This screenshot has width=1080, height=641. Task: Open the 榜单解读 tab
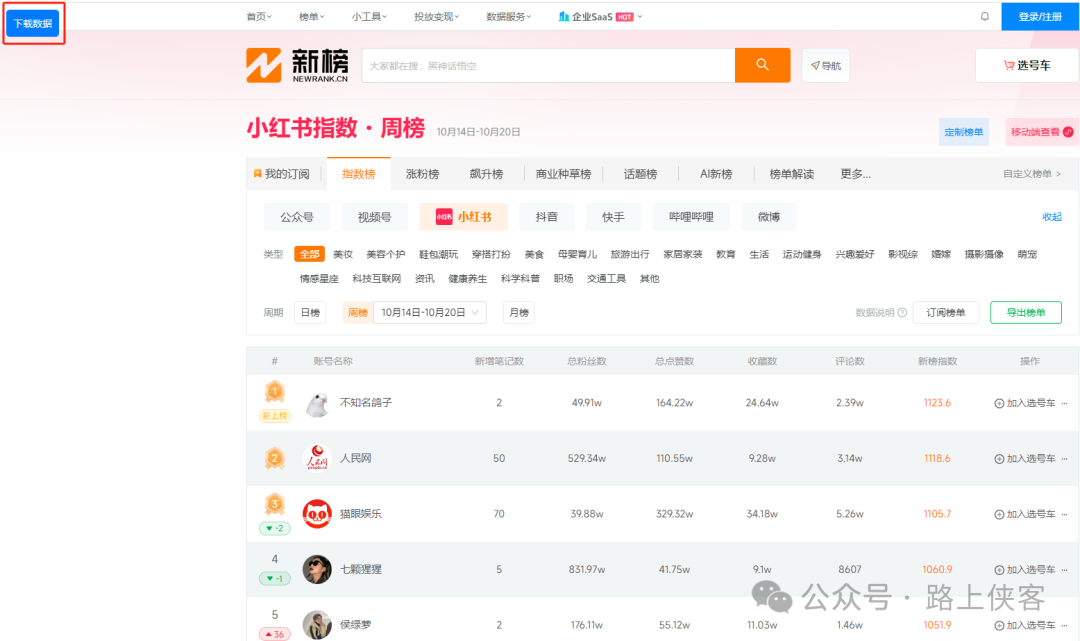point(791,174)
